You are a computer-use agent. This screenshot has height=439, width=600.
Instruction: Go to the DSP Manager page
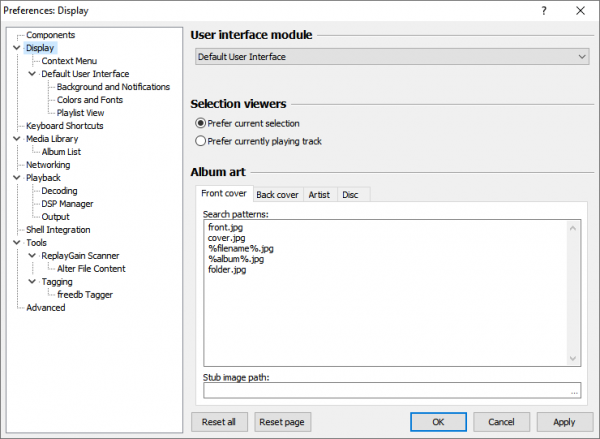[x=68, y=204]
